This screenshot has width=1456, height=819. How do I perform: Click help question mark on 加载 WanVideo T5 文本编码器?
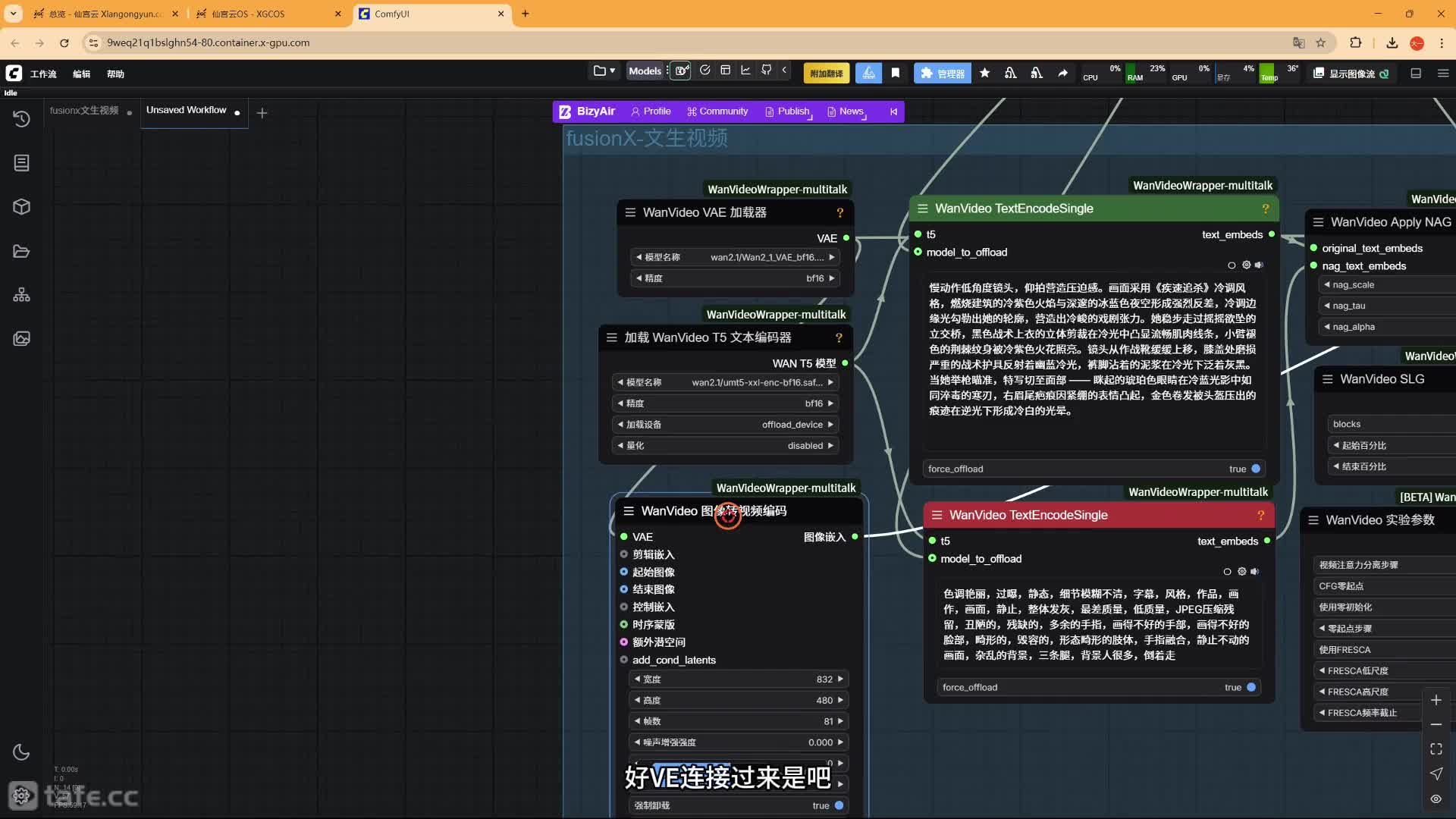pos(839,337)
